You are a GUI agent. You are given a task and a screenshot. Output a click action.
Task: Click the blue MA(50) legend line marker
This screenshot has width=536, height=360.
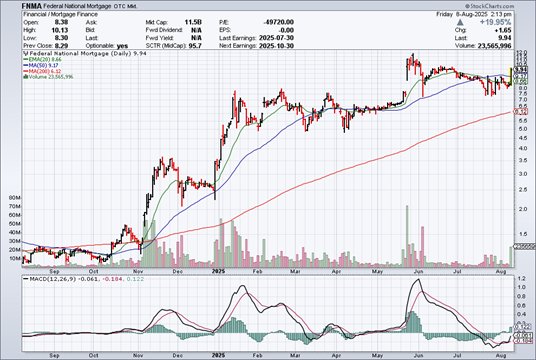point(26,65)
